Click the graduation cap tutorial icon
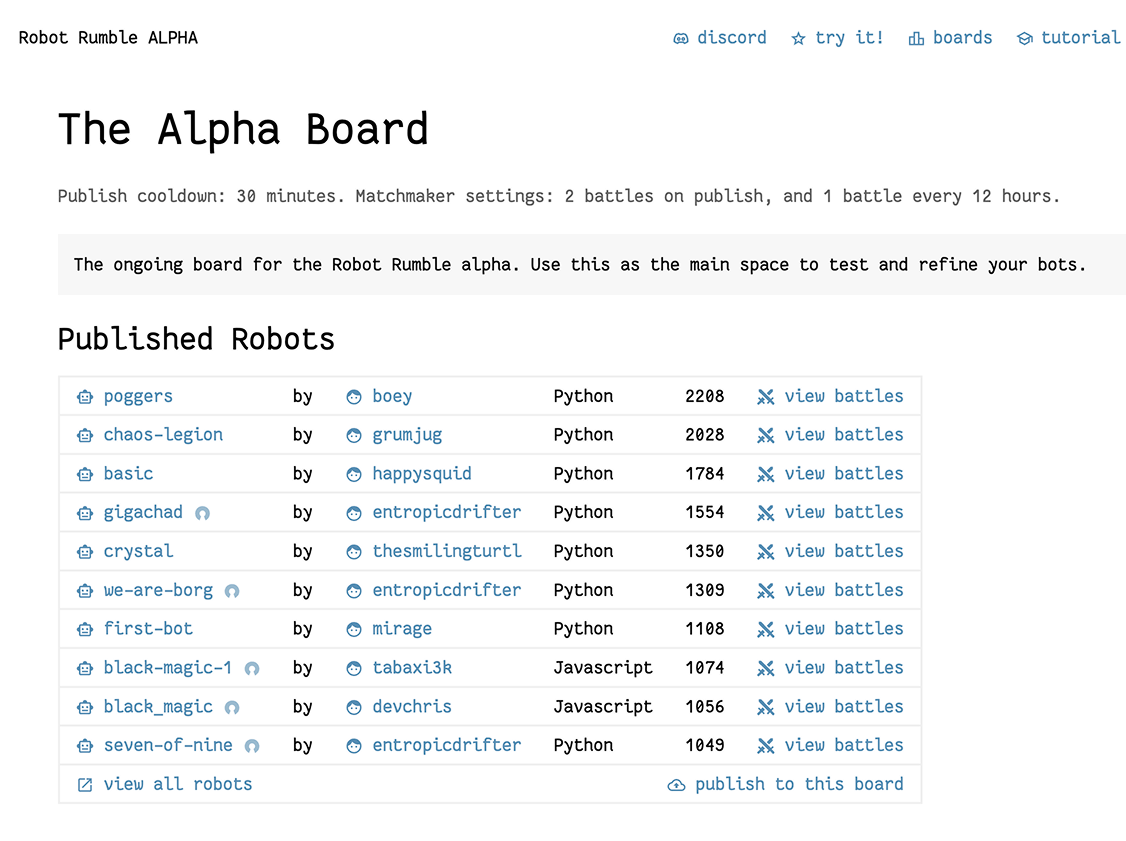The width and height of the screenshot is (1126, 841). point(1024,39)
